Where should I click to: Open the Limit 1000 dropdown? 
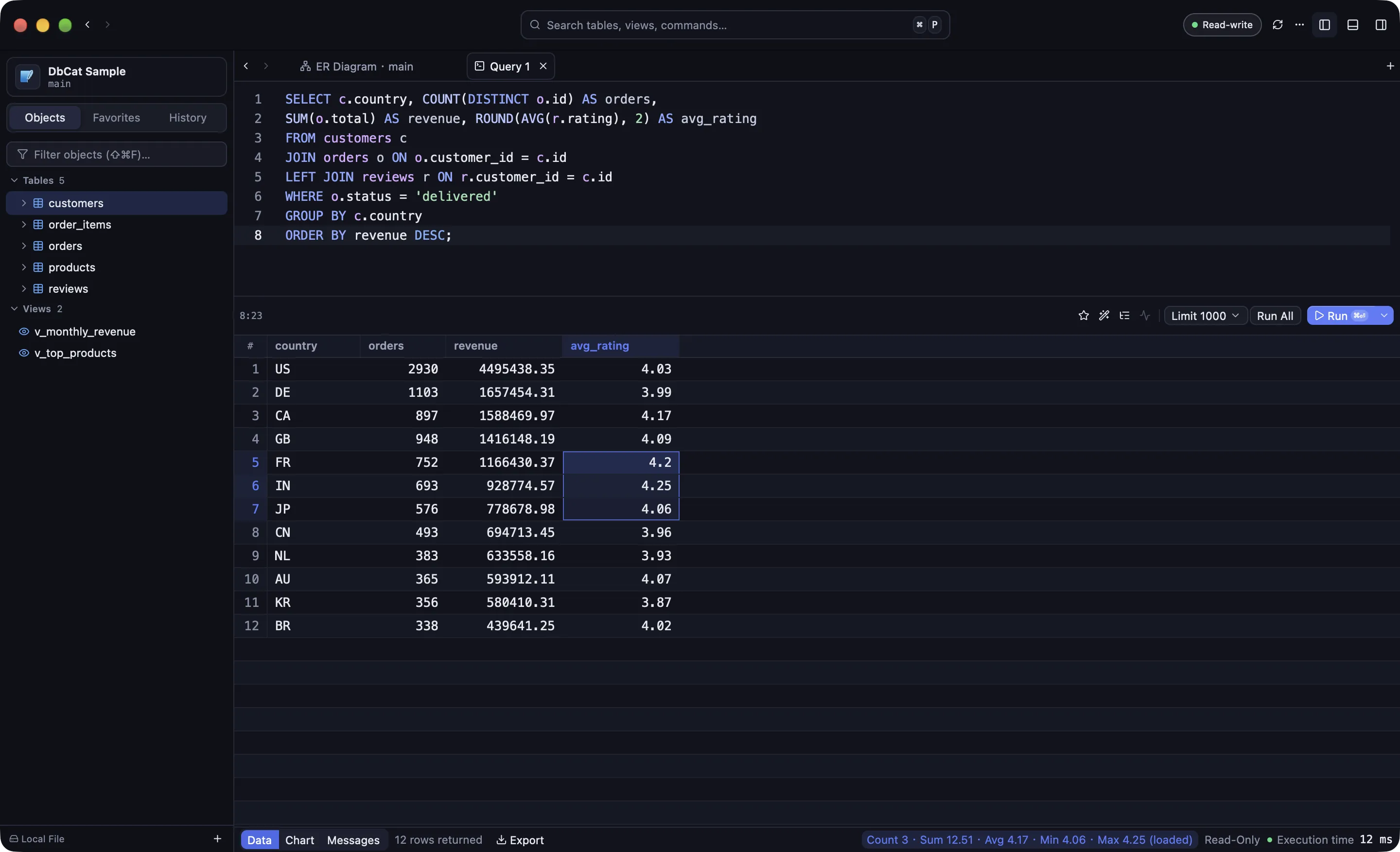pyautogui.click(x=1205, y=316)
